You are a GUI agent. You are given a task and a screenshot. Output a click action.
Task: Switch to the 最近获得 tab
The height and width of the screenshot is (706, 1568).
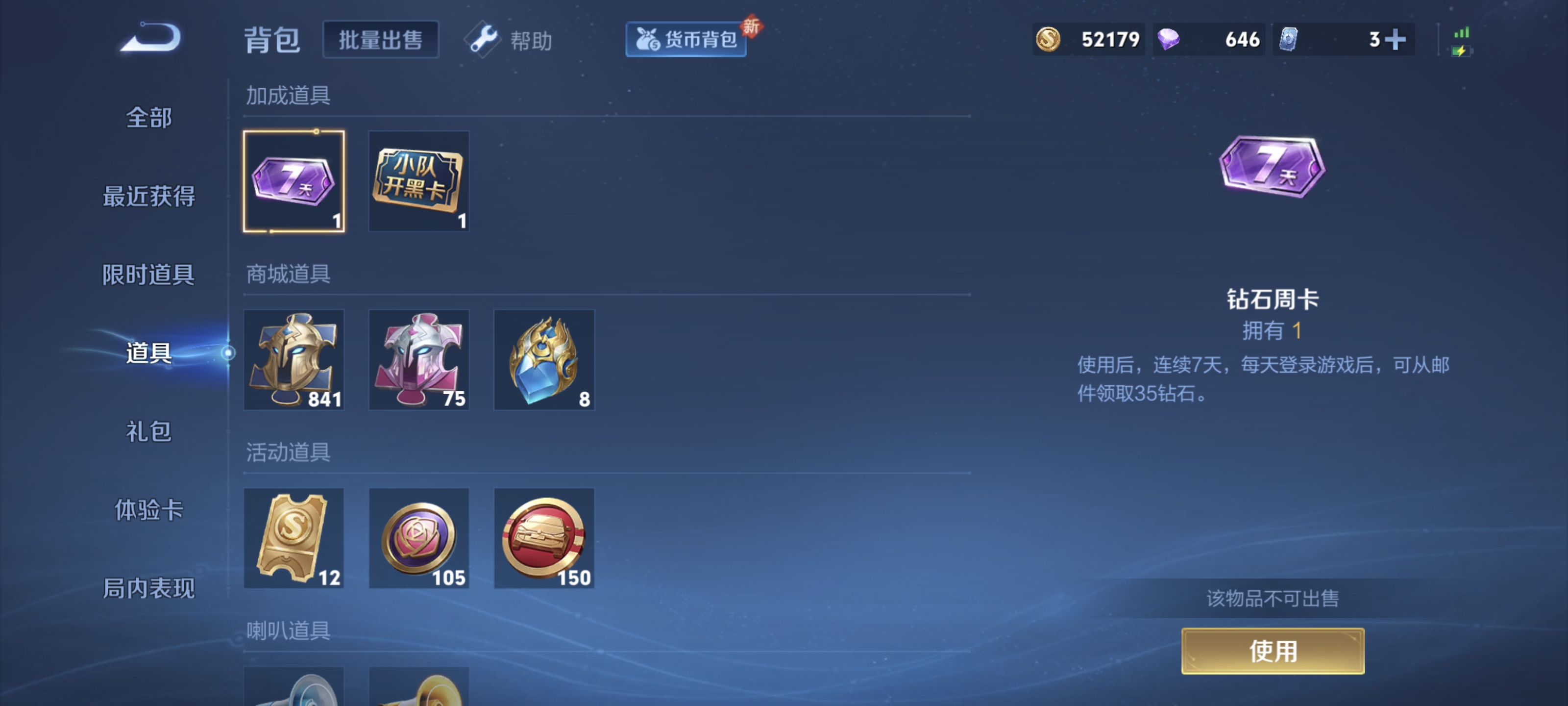148,196
